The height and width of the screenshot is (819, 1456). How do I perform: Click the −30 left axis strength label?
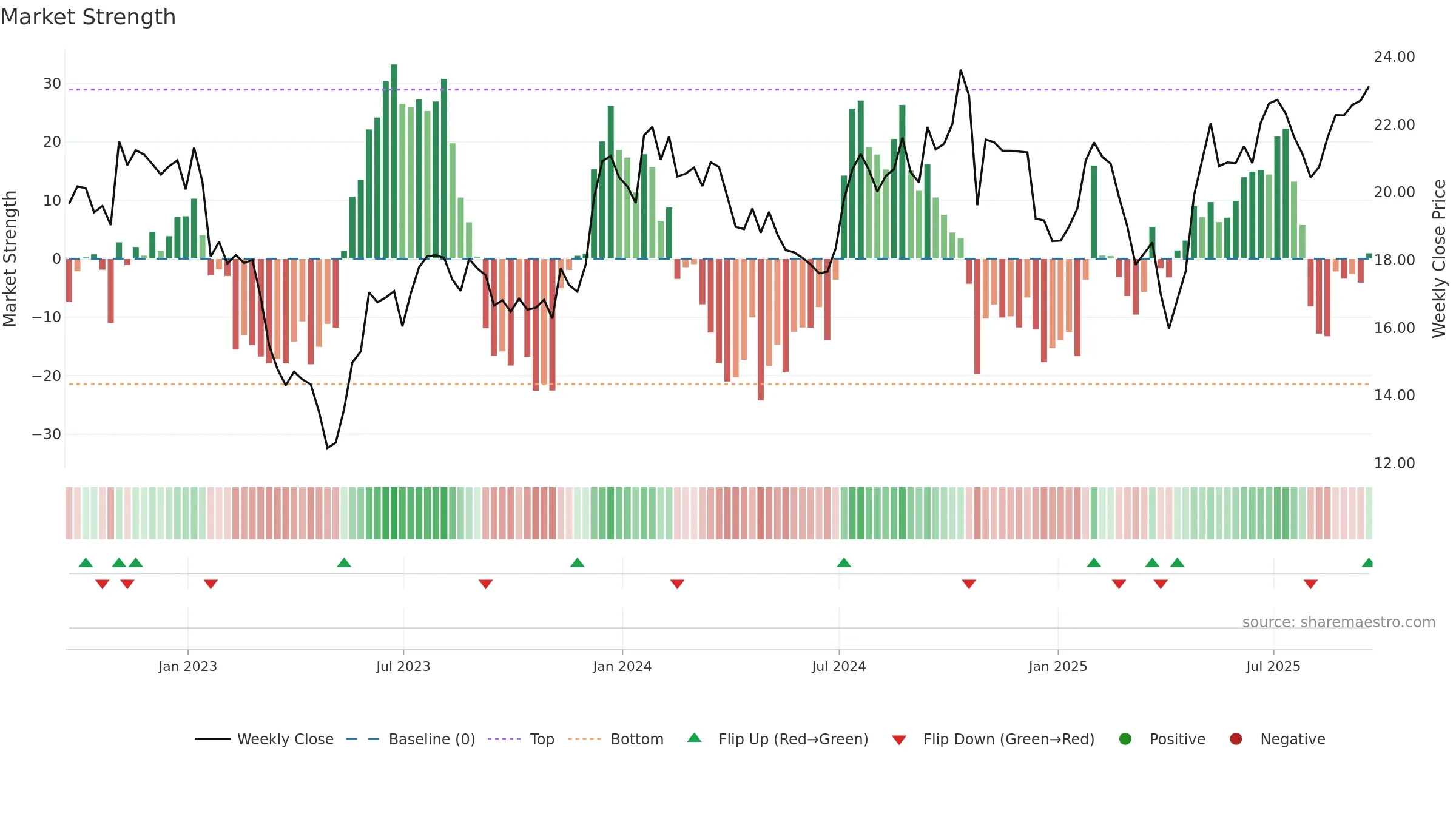point(46,434)
